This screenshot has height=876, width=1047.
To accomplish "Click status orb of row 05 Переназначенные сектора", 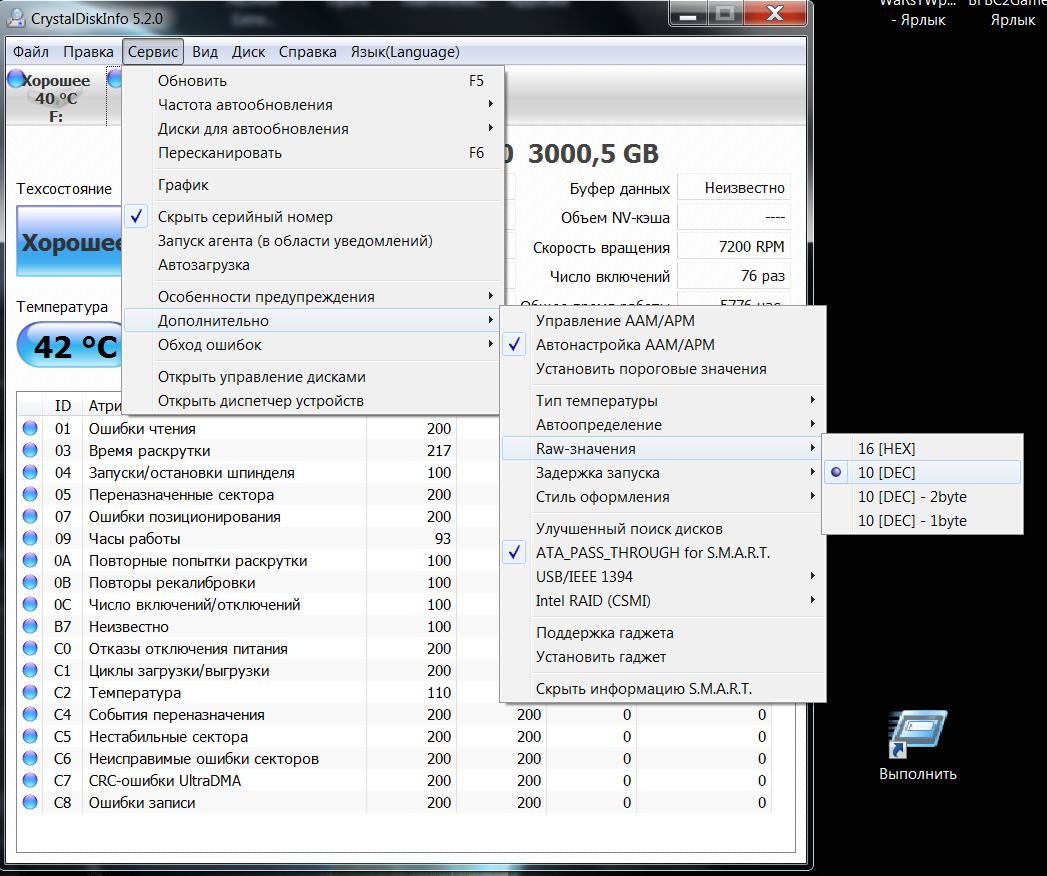I will 30,494.
